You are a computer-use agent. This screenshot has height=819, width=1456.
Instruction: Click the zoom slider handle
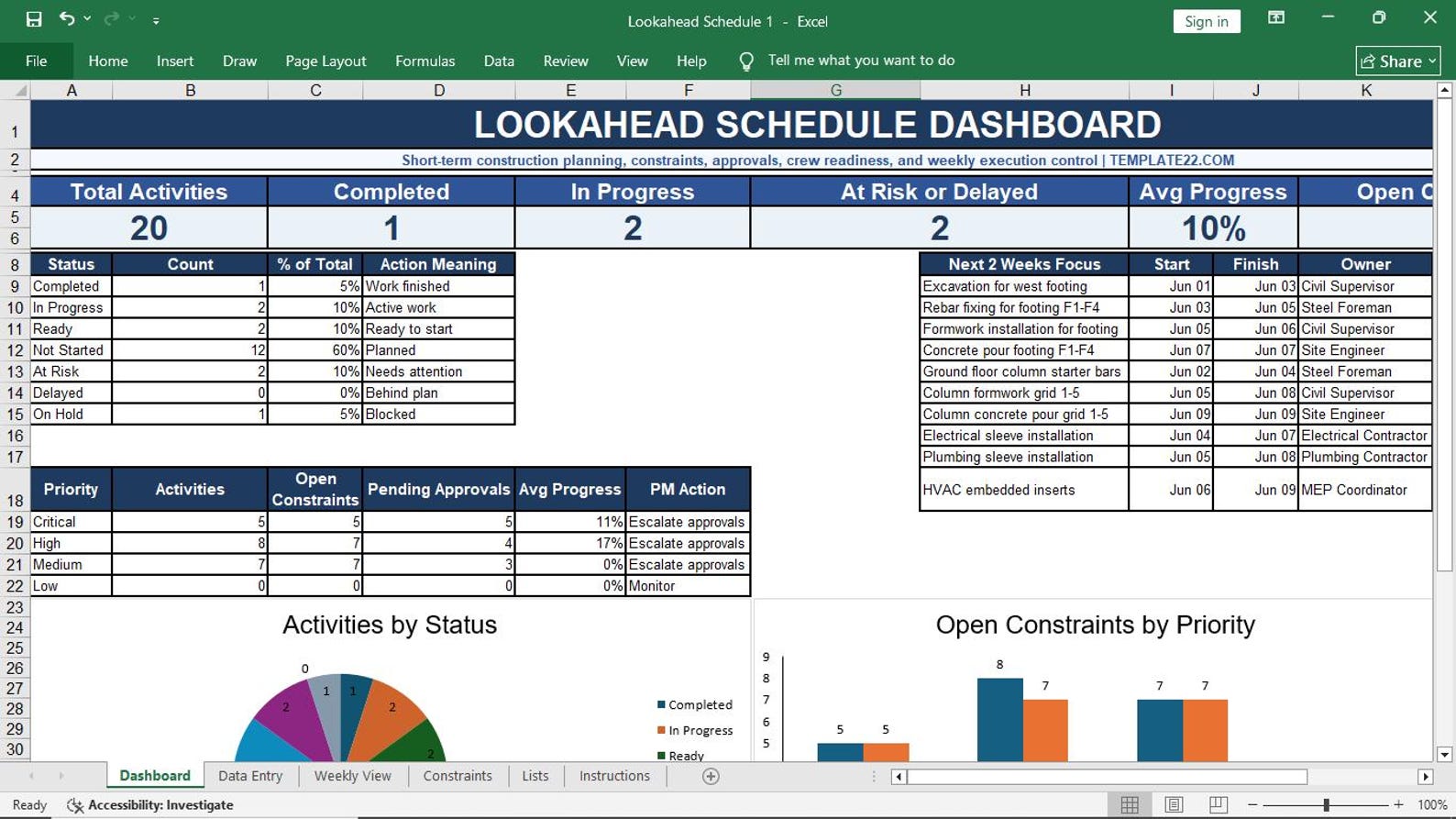tap(1326, 804)
